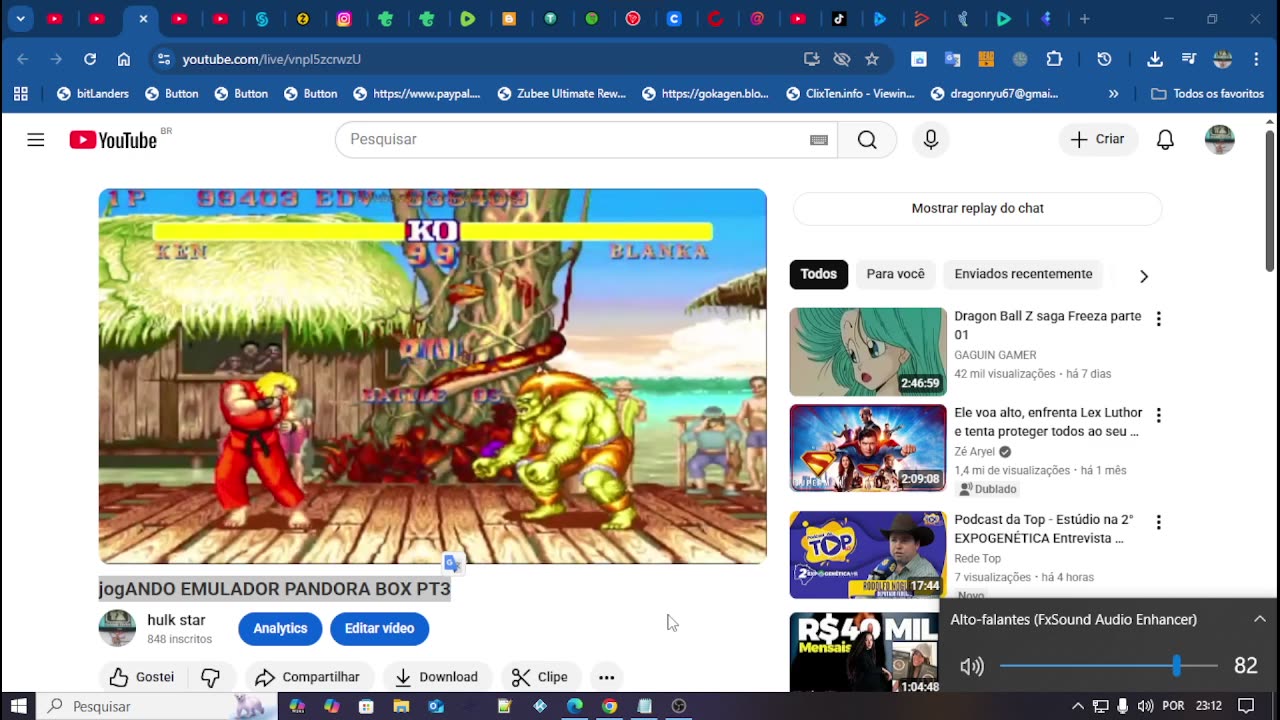Select the Todos filter chip
This screenshot has width=1280, height=720.
click(818, 274)
